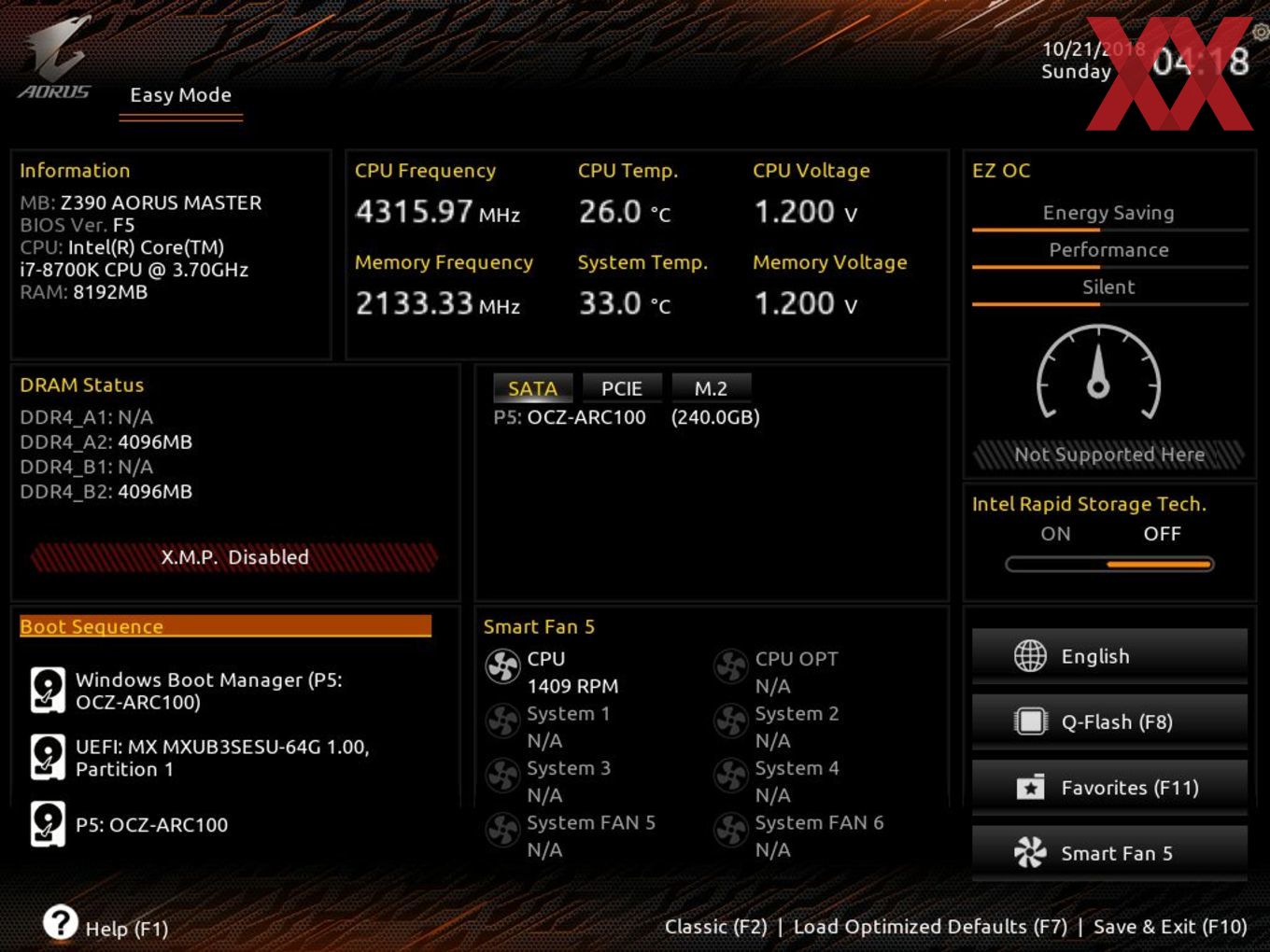Click Save & Exit (F10)
Screen dimensions: 1270x952
tap(1170, 927)
